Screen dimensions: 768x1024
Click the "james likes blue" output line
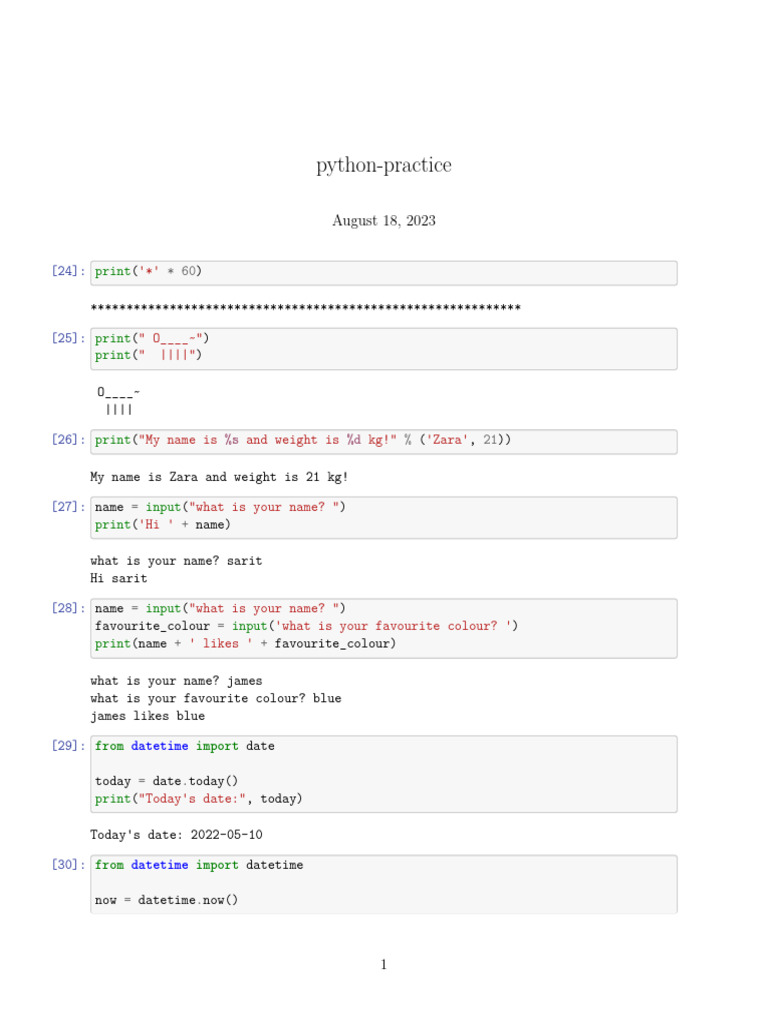(x=147, y=717)
